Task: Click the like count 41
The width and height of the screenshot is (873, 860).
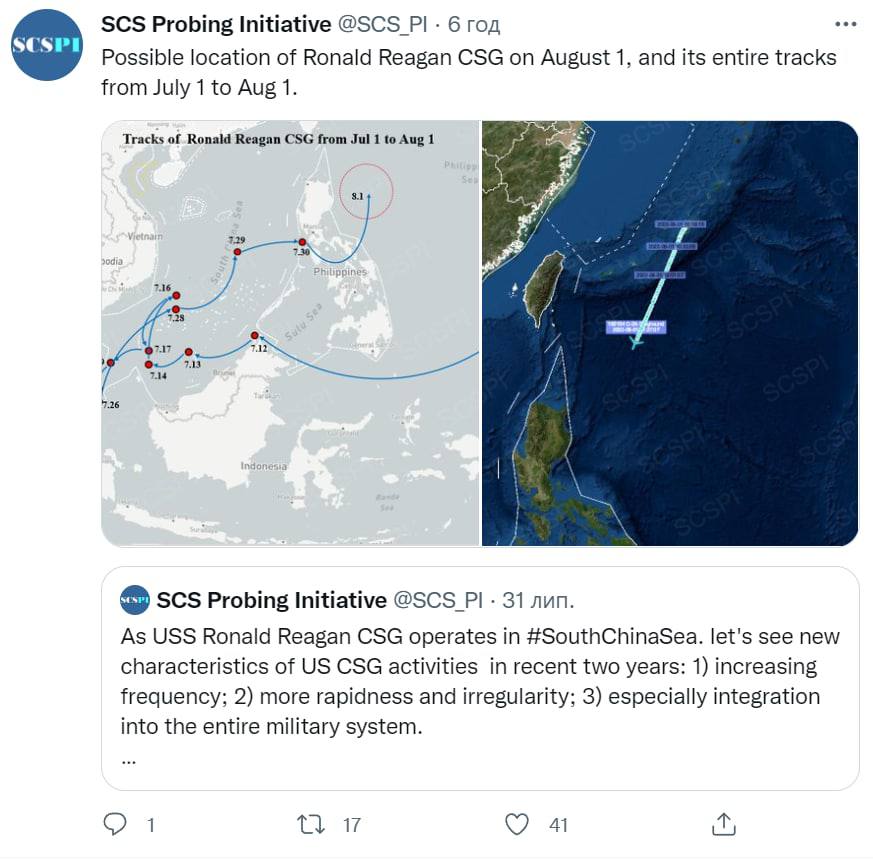Action: [x=558, y=825]
